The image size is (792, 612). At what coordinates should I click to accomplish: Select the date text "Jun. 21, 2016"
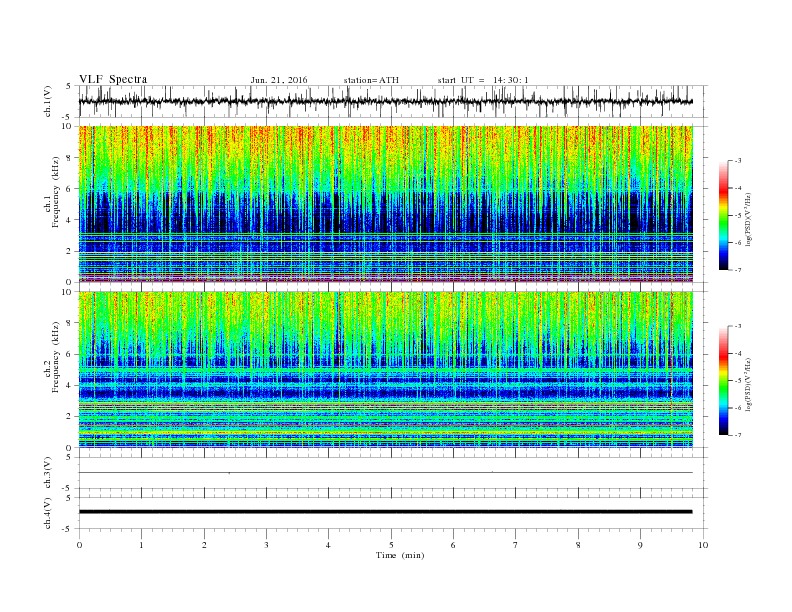279,80
